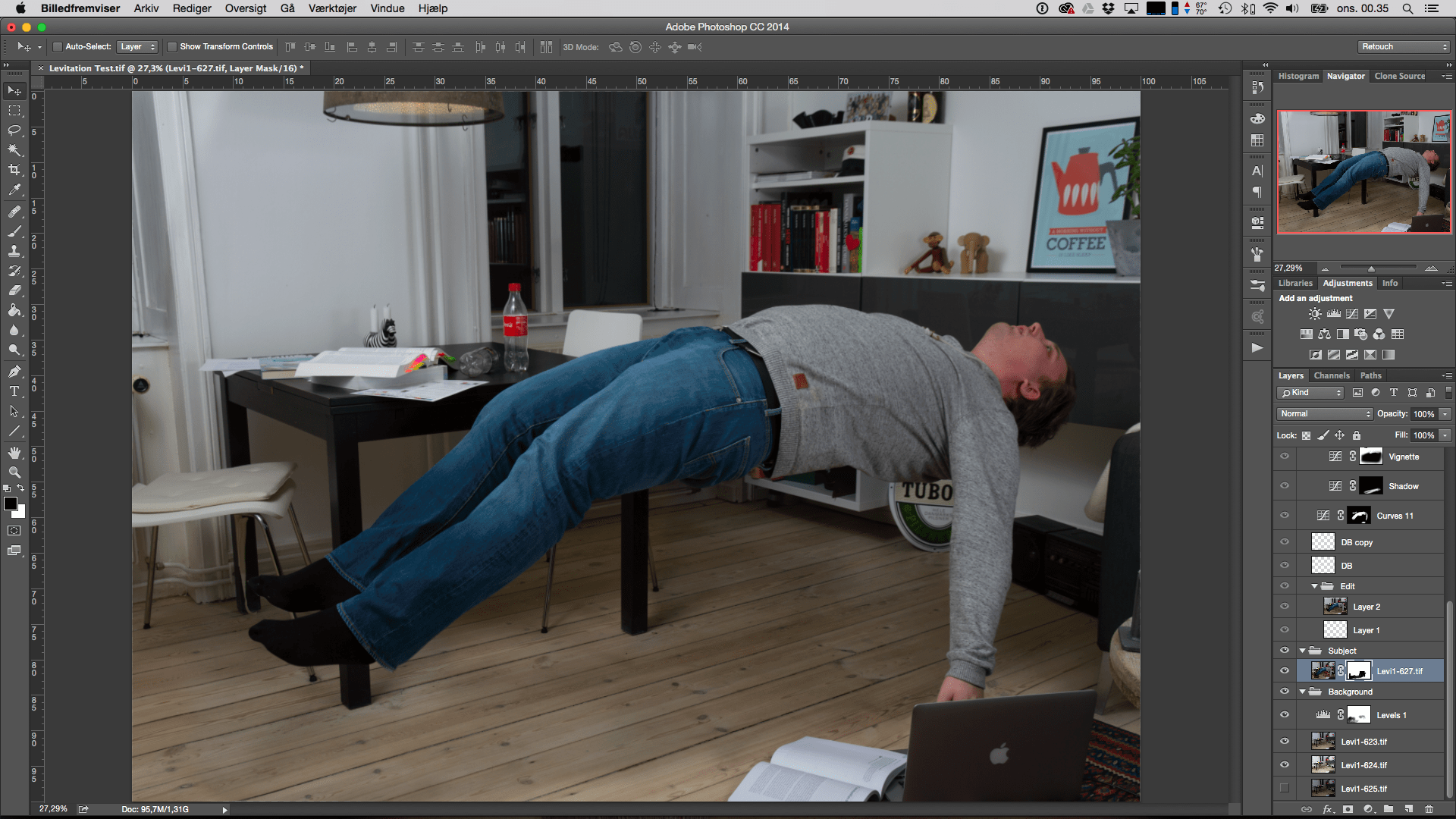Select the Levi1-623.tif layer

pos(1363,742)
